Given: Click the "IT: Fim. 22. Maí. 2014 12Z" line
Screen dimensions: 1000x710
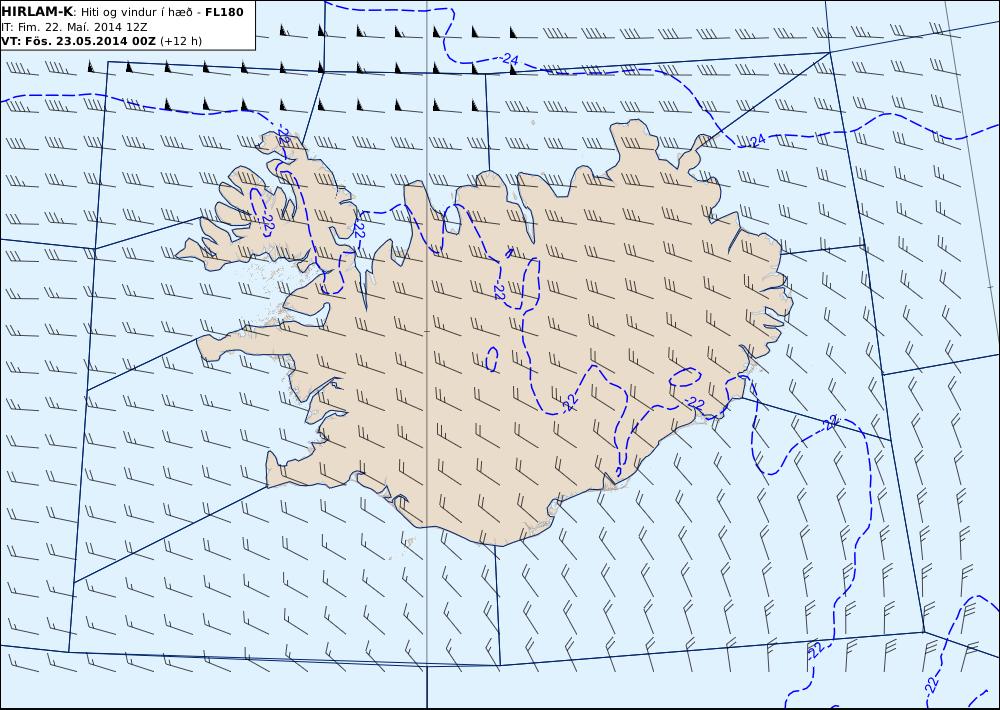Looking at the screenshot, I should click(x=75, y=27).
